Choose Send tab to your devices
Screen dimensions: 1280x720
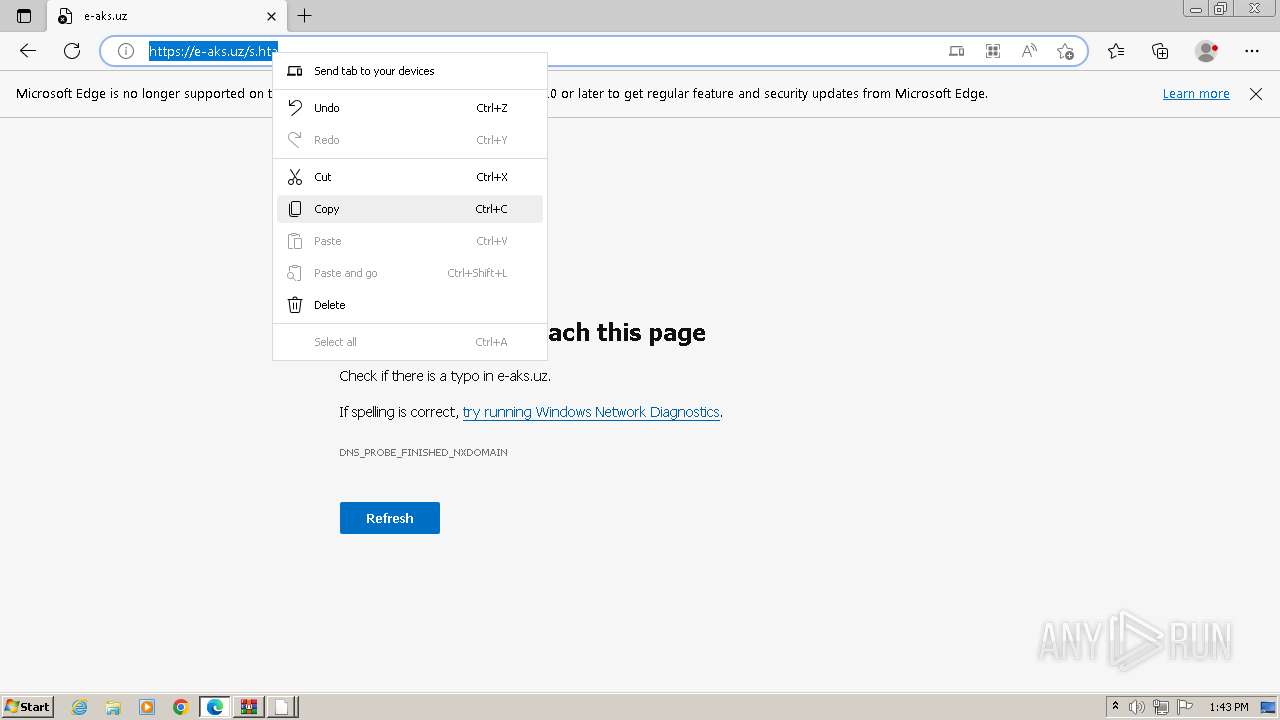pyautogui.click(x=410, y=71)
